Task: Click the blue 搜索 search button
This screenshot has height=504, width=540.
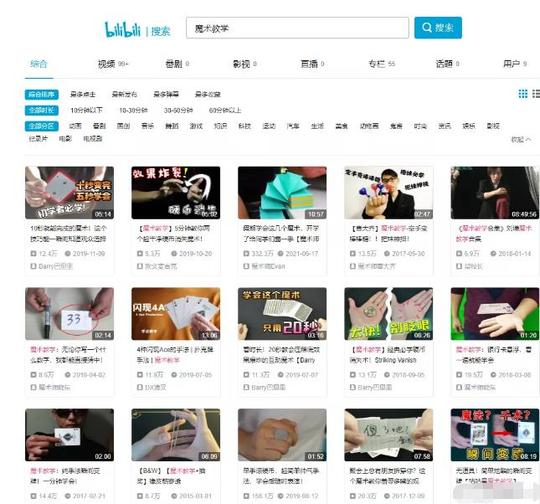Action: [438, 28]
